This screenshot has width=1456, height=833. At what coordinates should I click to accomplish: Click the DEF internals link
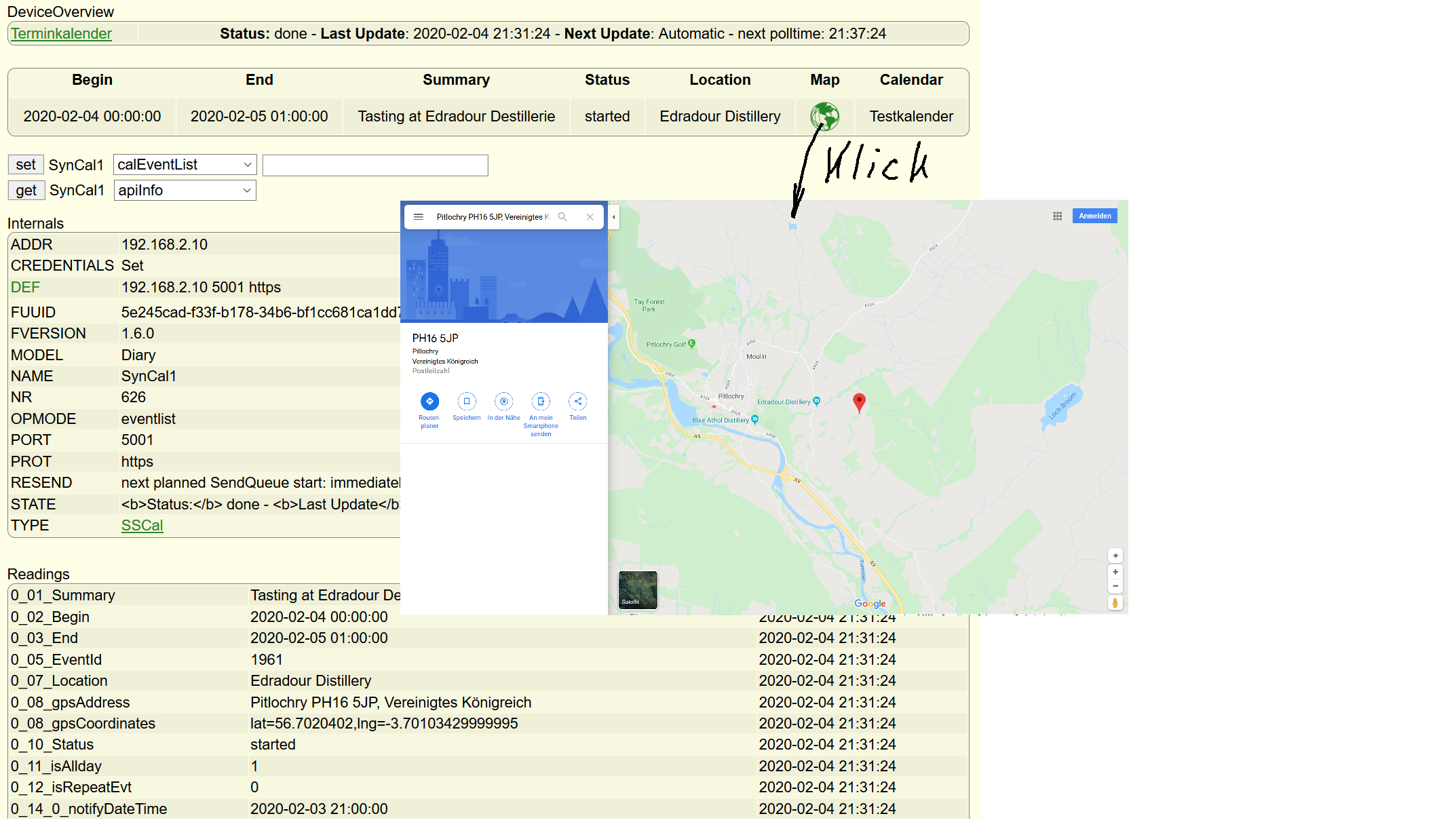25,288
